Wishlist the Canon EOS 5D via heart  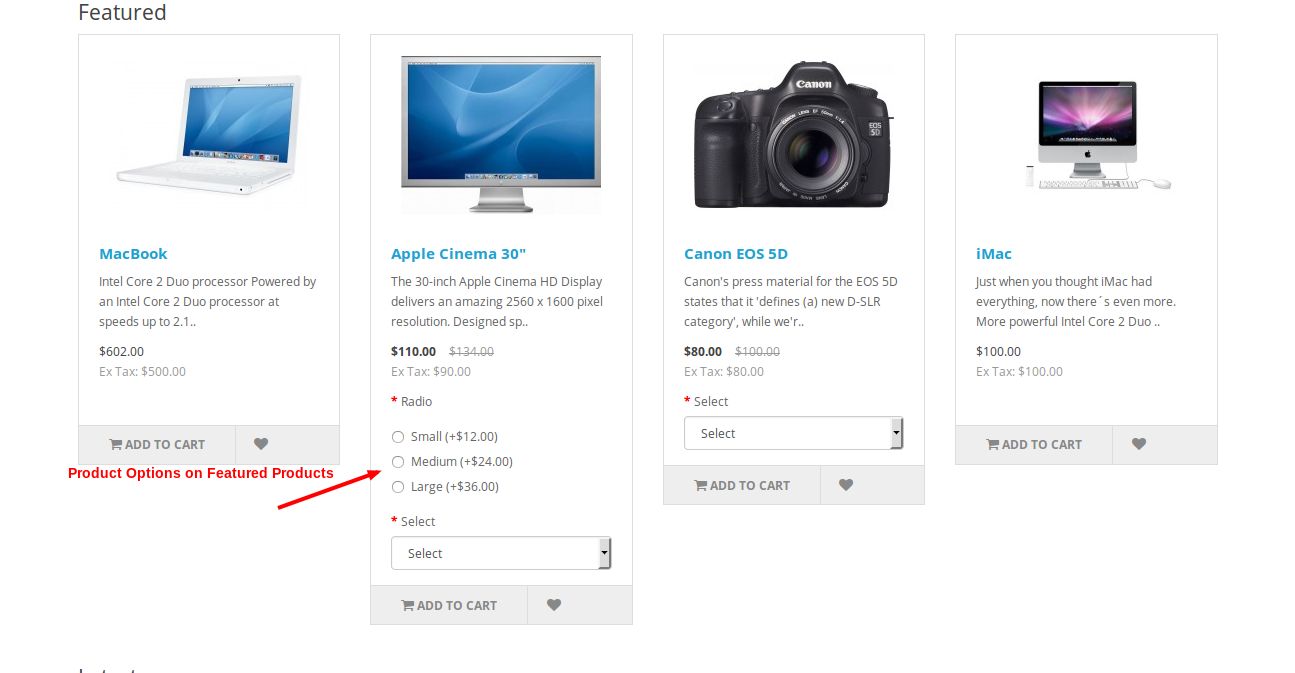846,485
